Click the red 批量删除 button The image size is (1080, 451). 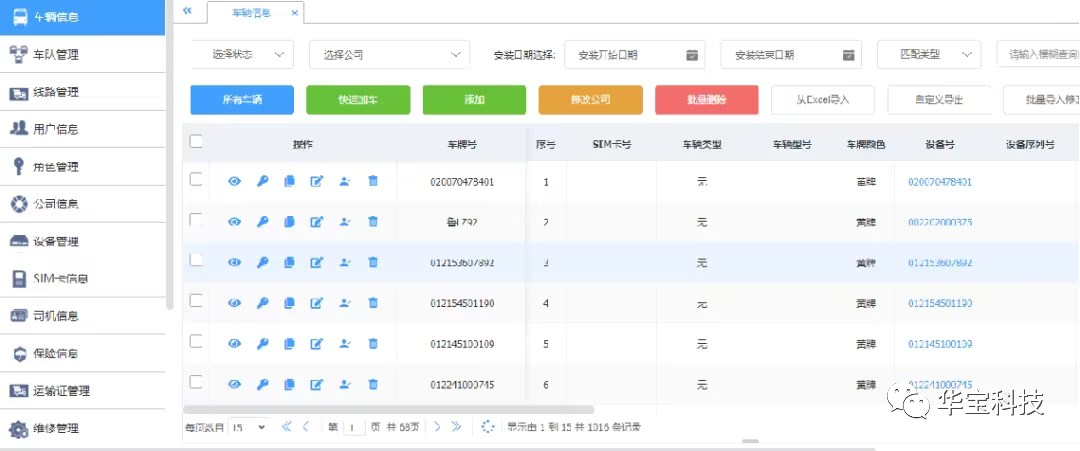pyautogui.click(x=707, y=100)
